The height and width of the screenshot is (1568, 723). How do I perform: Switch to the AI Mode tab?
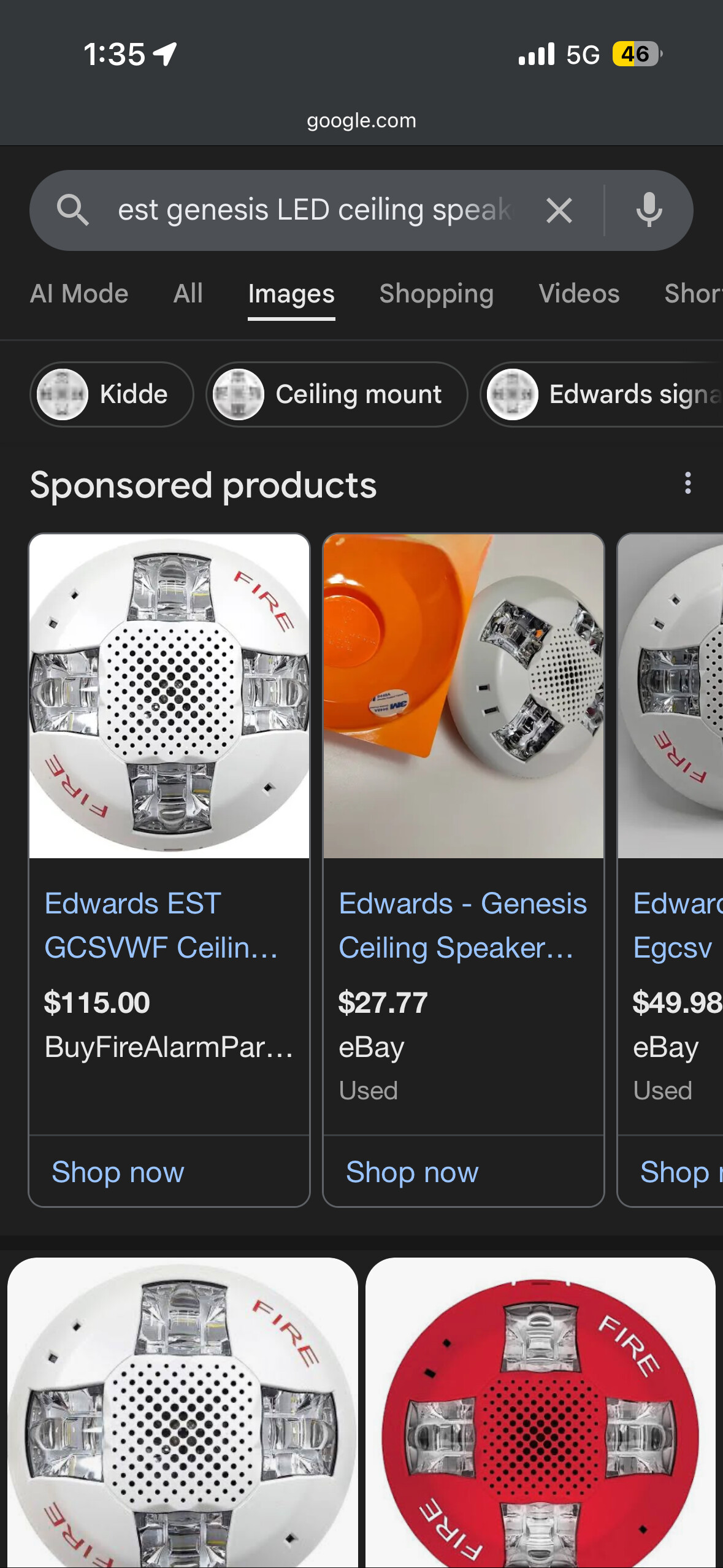79,294
